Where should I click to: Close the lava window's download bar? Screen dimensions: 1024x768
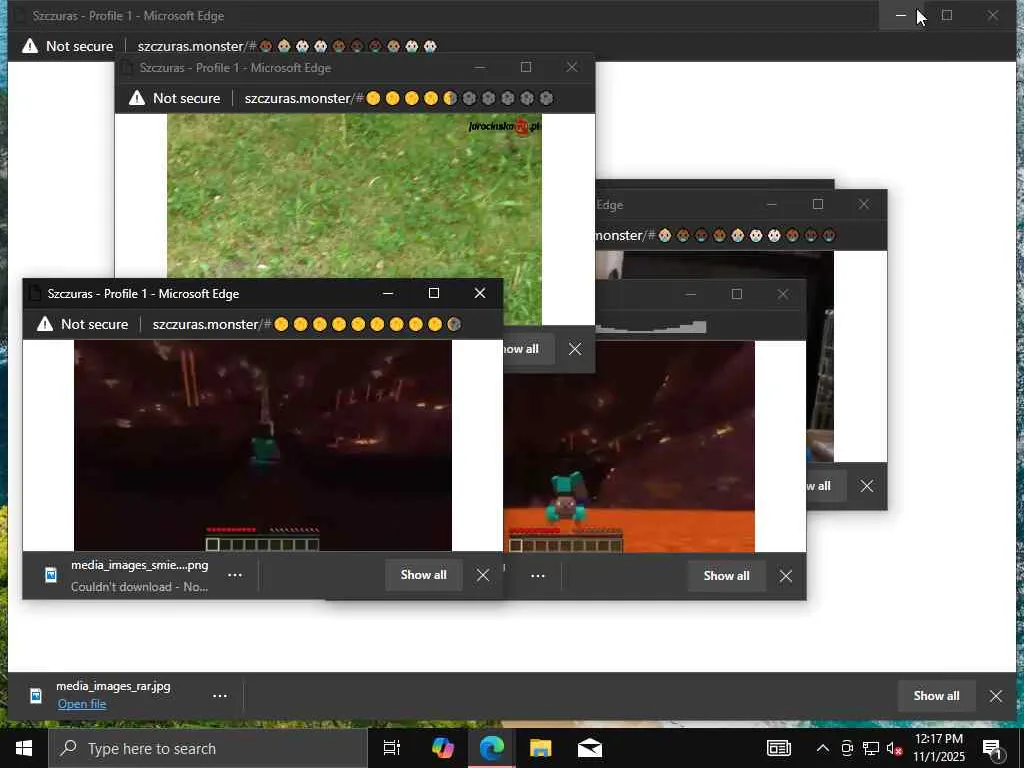pyautogui.click(x=786, y=576)
